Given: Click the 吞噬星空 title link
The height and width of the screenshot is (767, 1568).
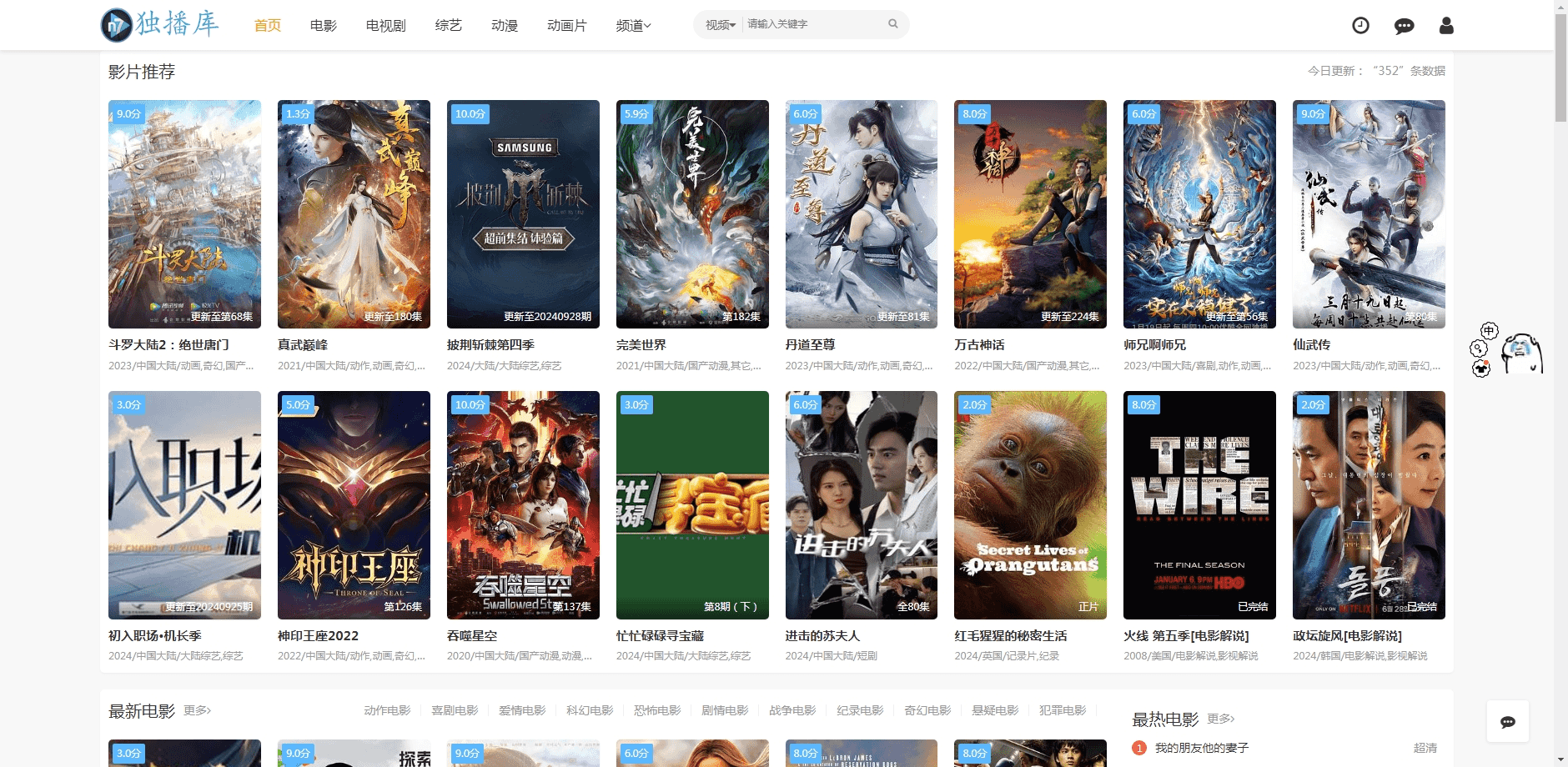Looking at the screenshot, I should pyautogui.click(x=472, y=635).
